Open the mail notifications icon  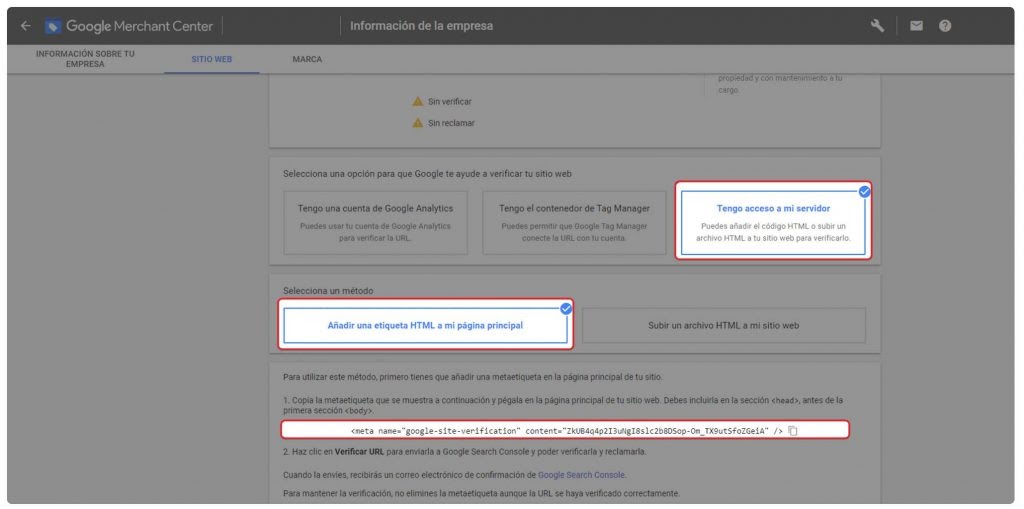(916, 26)
